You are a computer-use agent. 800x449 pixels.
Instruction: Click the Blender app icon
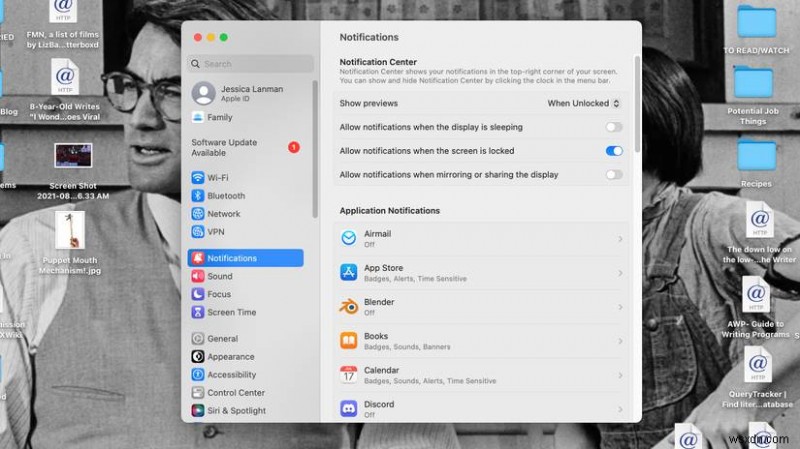coord(349,307)
